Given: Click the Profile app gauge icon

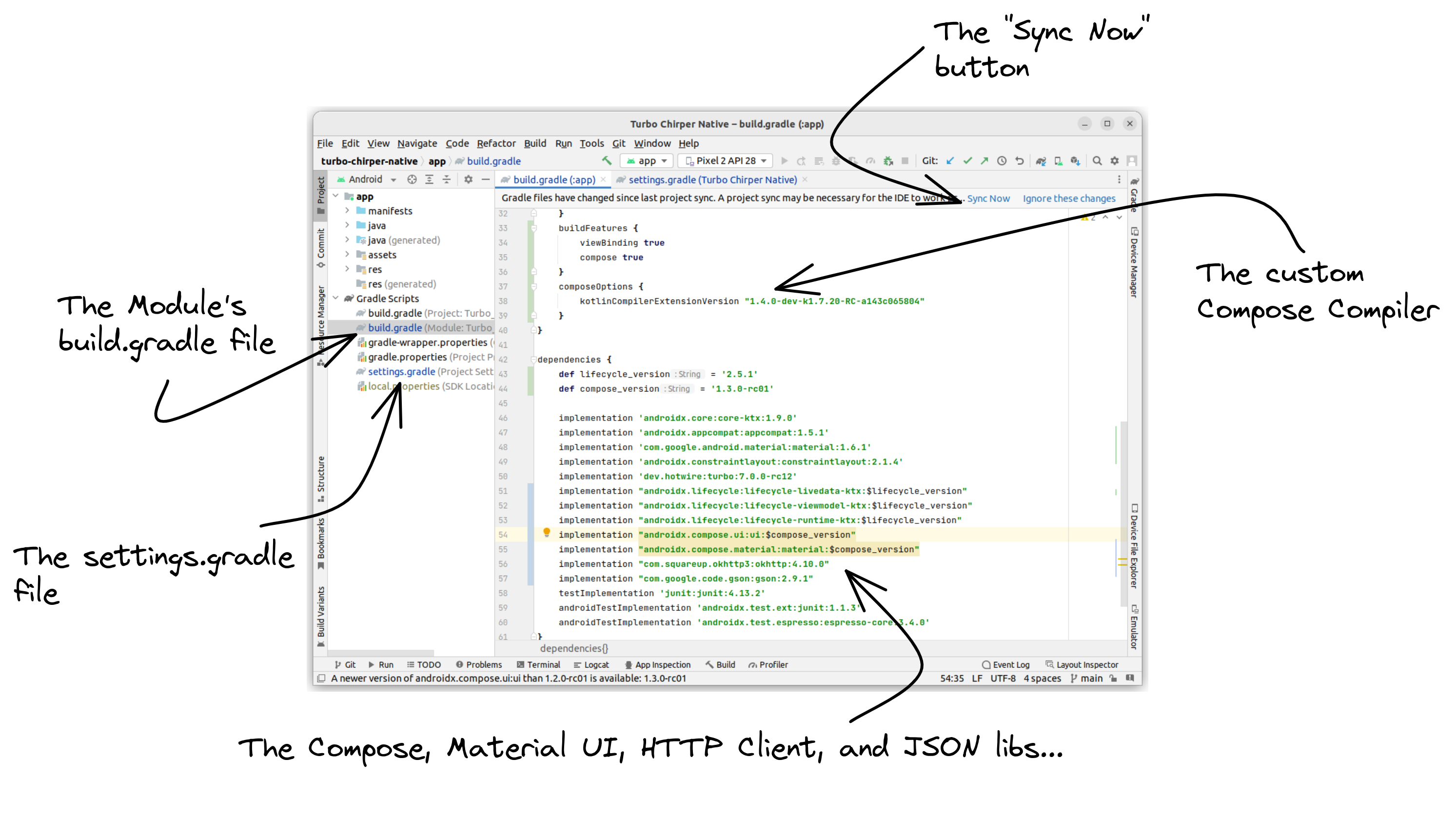Looking at the screenshot, I should (870, 160).
